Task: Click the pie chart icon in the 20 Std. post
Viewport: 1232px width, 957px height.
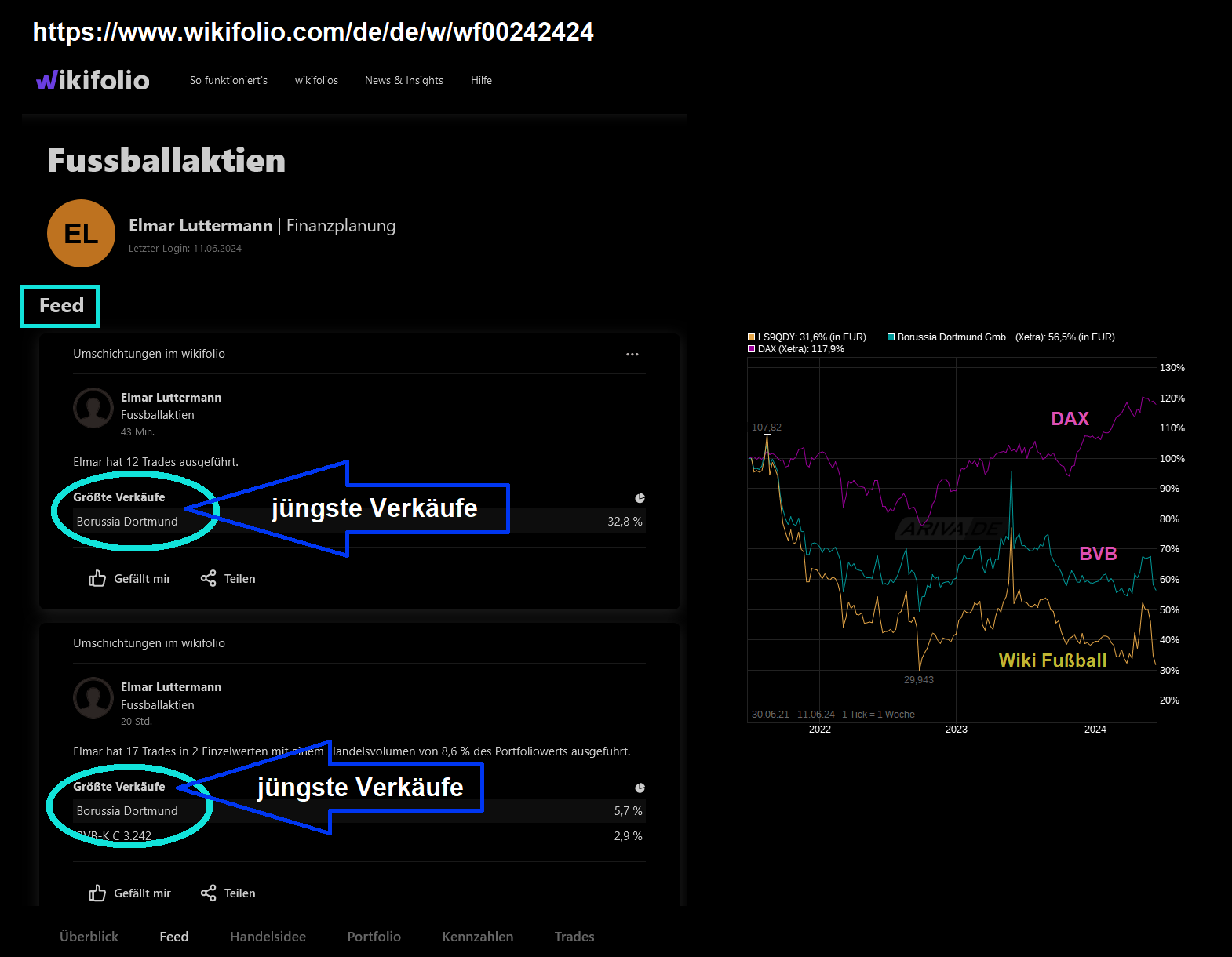Action: (640, 788)
